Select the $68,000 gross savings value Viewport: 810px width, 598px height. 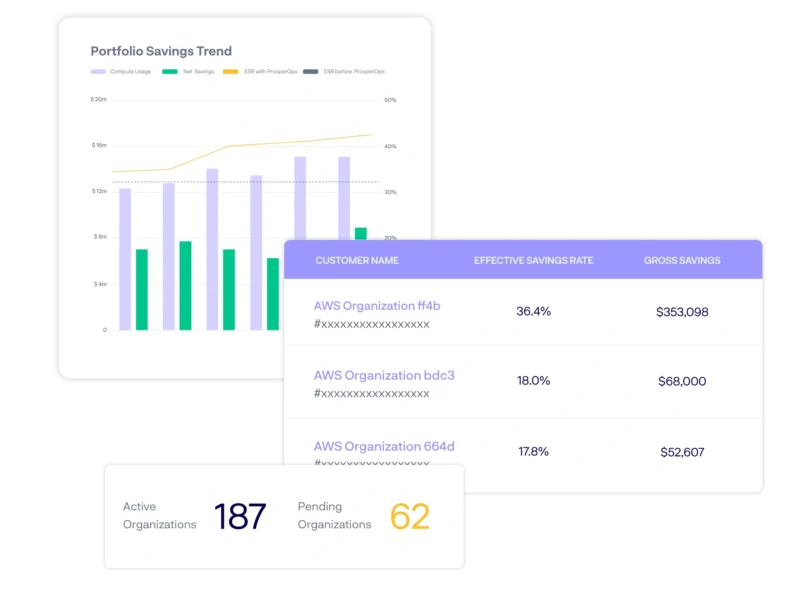tap(682, 382)
